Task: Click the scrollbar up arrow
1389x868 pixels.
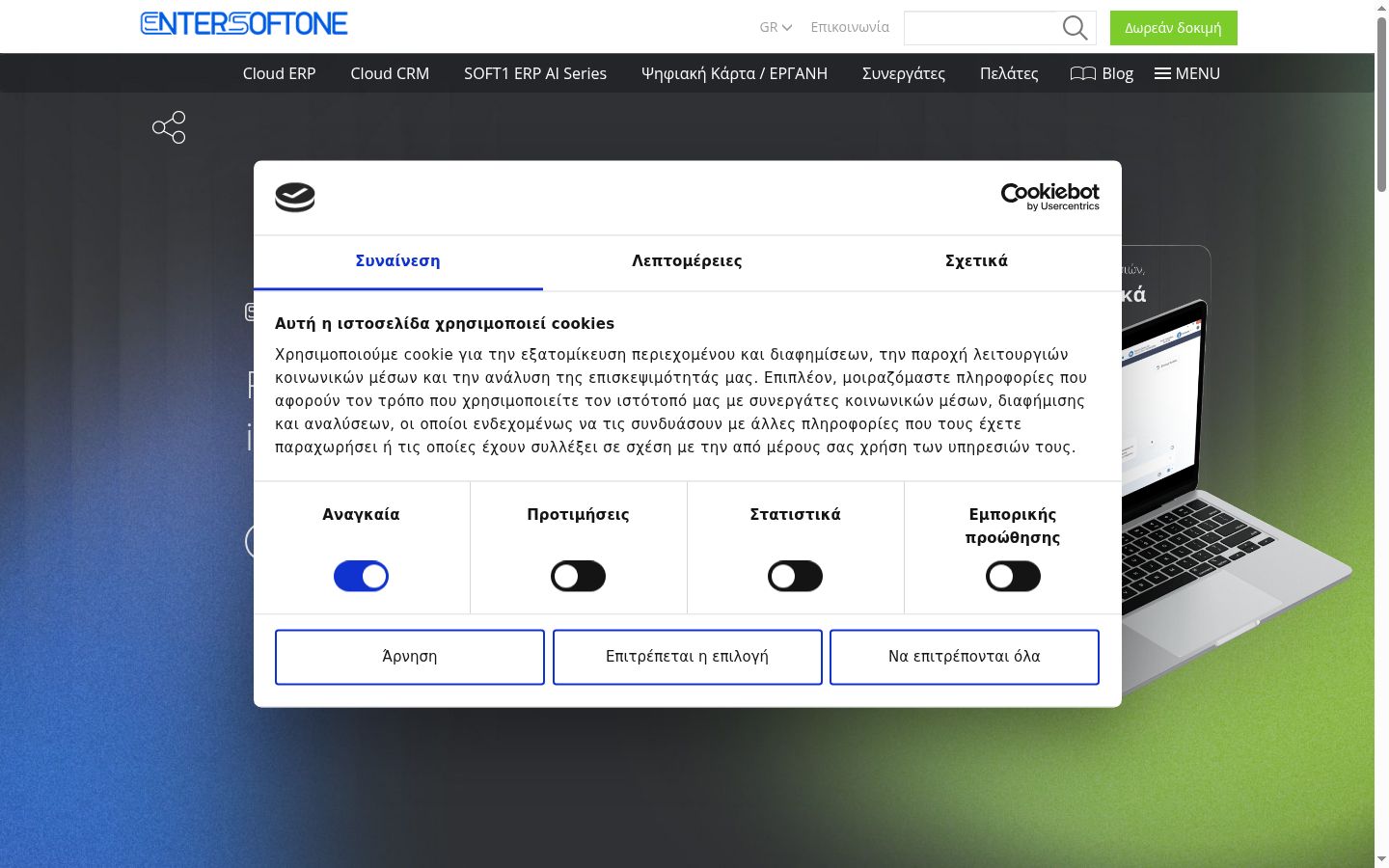Action: click(1381, 8)
